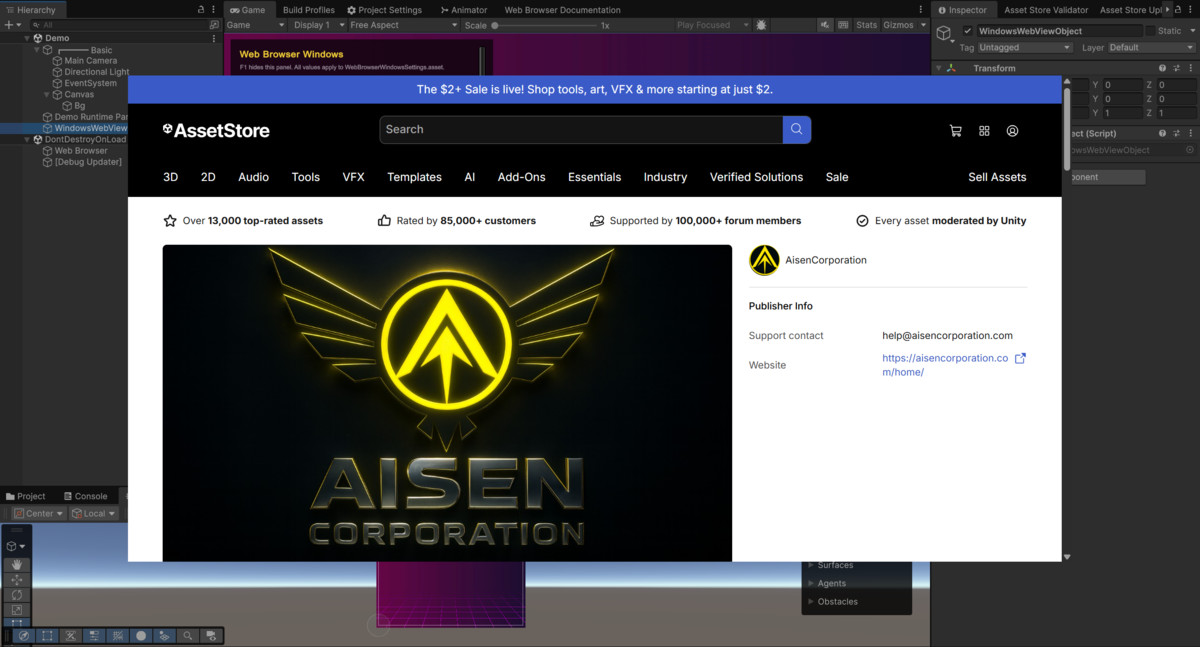Open Transform component preset settings icon

pyautogui.click(x=1176, y=68)
